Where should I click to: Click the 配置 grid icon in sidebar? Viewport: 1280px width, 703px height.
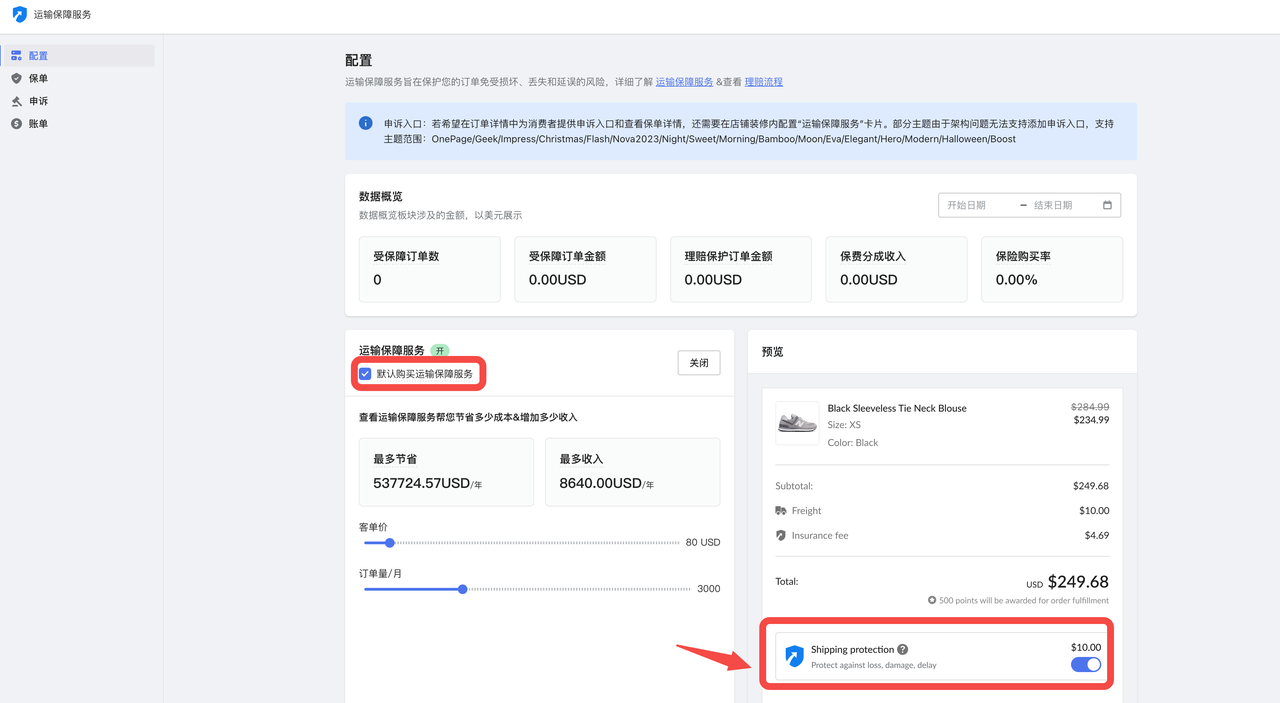coord(16,55)
